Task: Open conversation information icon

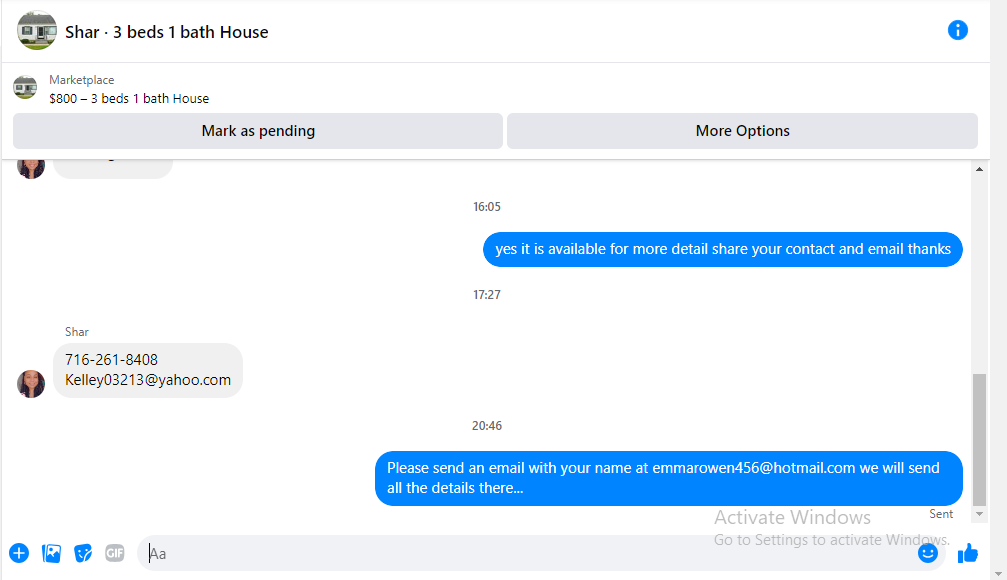Action: (x=957, y=30)
